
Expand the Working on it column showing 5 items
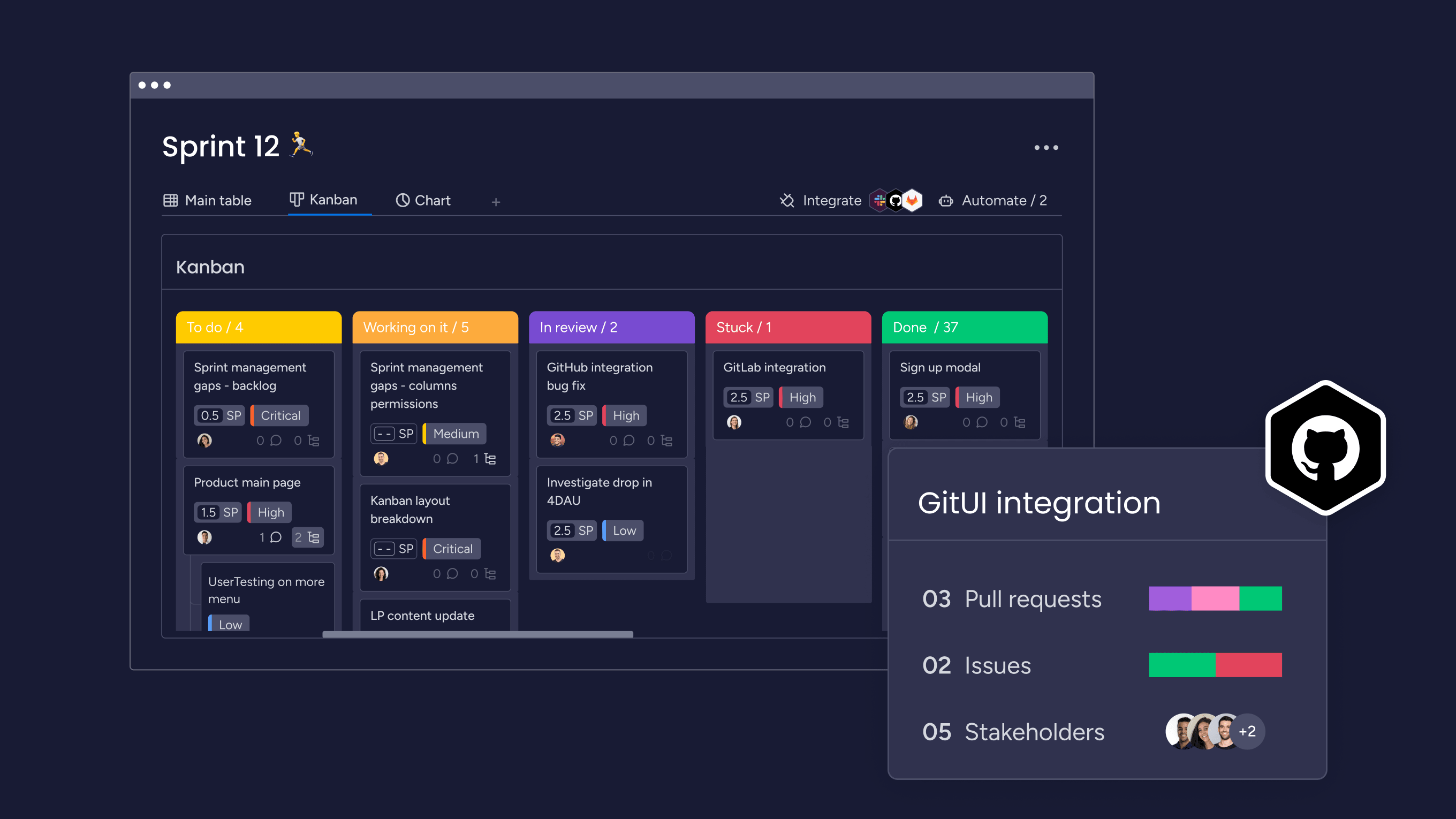435,327
